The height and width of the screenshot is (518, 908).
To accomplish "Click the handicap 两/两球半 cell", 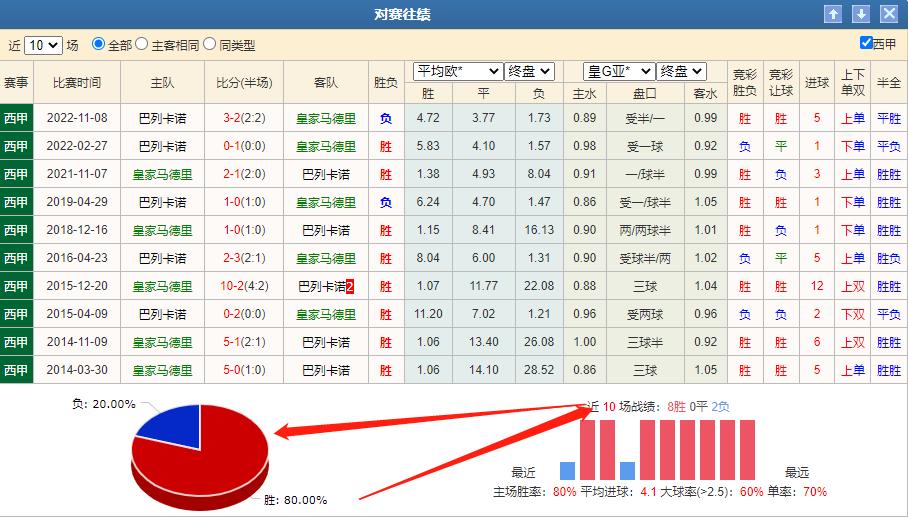I will tap(645, 230).
